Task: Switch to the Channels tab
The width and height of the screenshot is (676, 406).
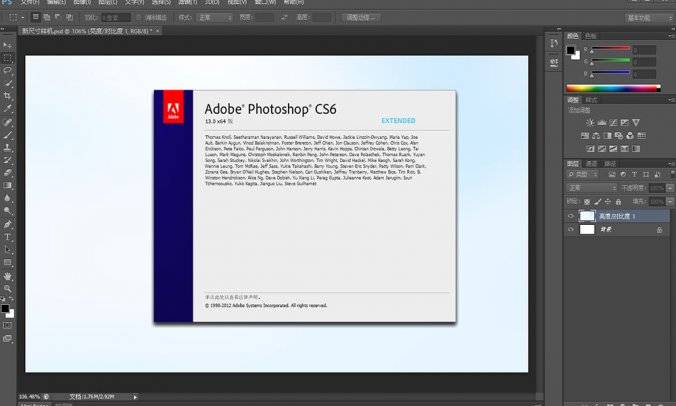Action: (591, 164)
